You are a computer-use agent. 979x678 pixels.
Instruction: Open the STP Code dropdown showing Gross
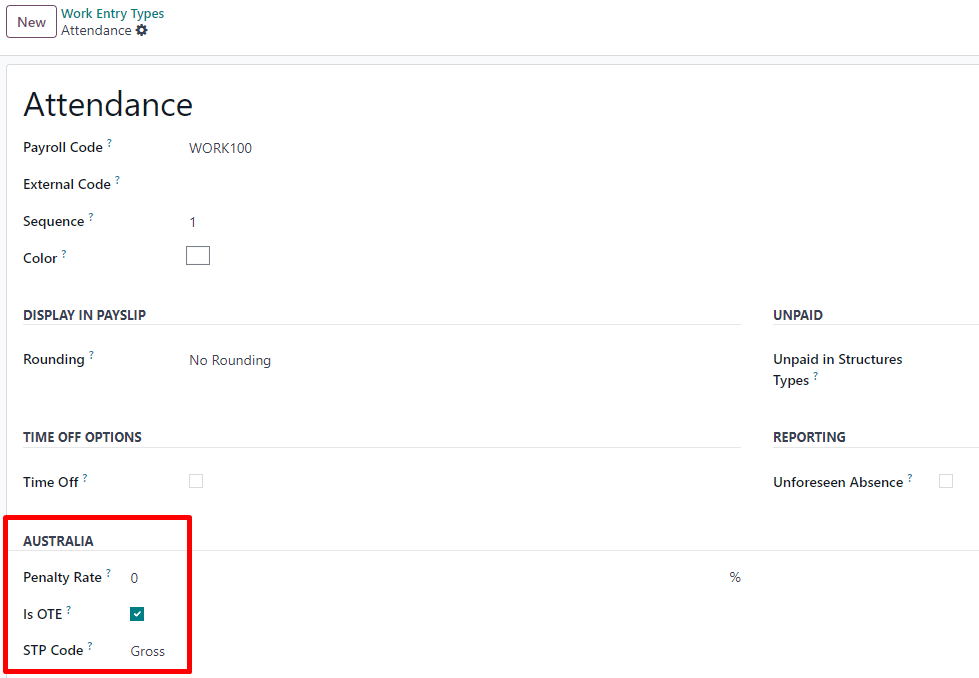[147, 651]
